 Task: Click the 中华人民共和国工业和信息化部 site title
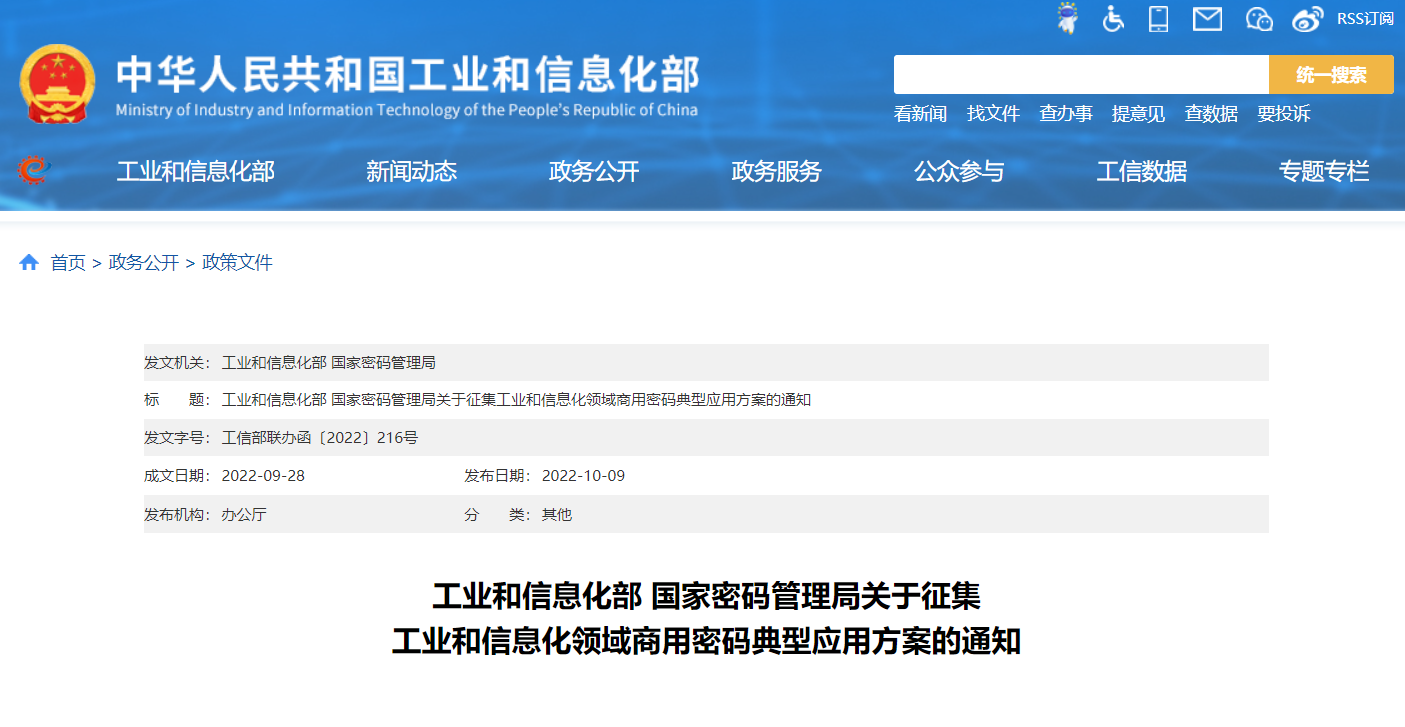pos(407,75)
